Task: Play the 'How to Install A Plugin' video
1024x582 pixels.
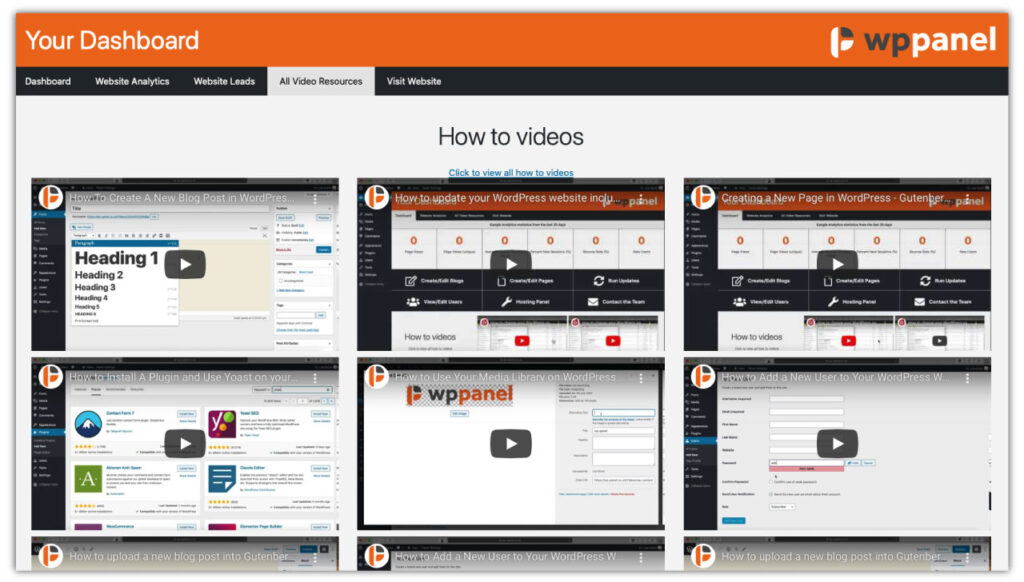Action: click(x=185, y=444)
